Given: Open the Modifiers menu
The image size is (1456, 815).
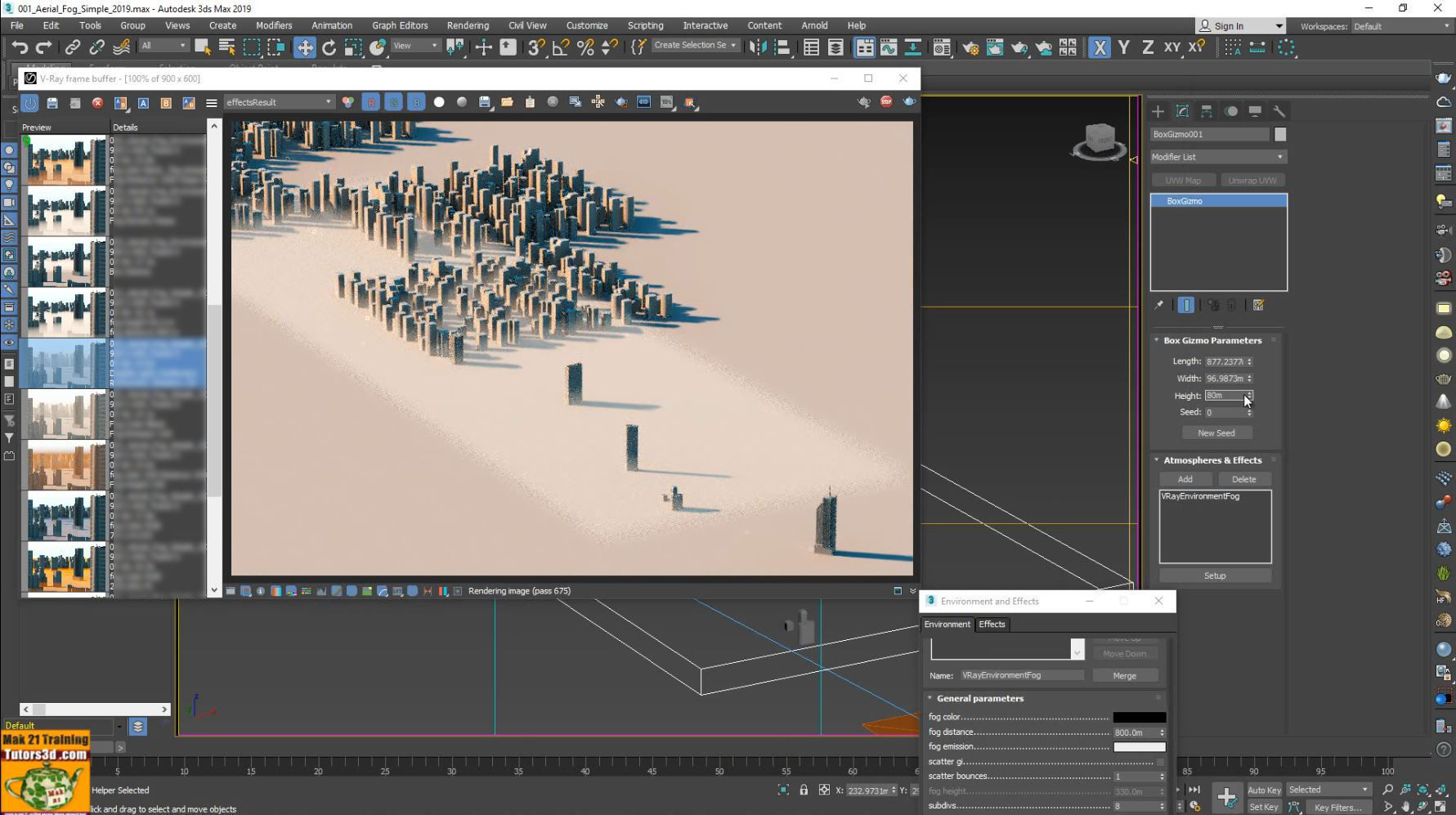Looking at the screenshot, I should 274,25.
